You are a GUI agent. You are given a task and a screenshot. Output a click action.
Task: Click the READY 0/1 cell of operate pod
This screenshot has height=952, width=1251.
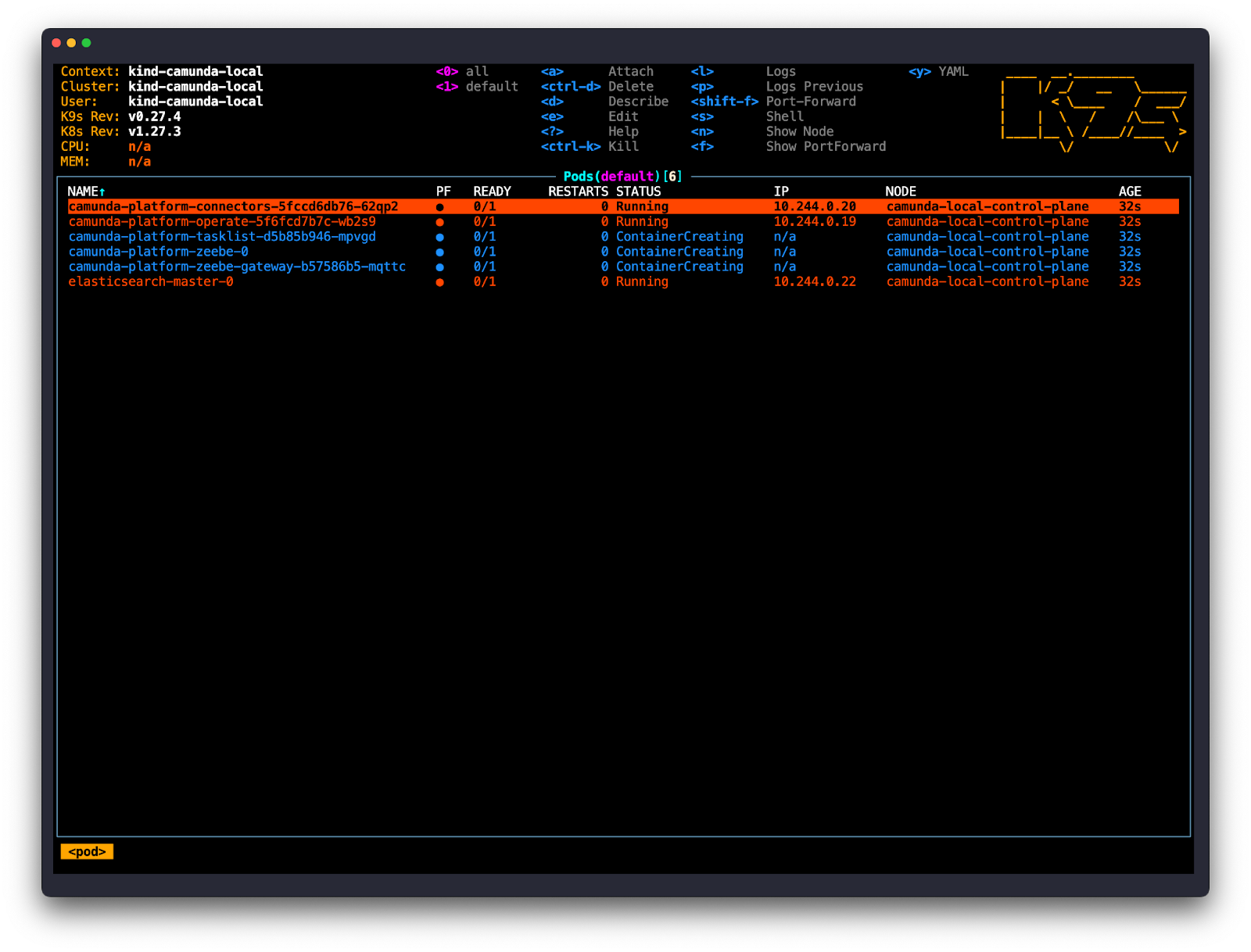tap(485, 221)
